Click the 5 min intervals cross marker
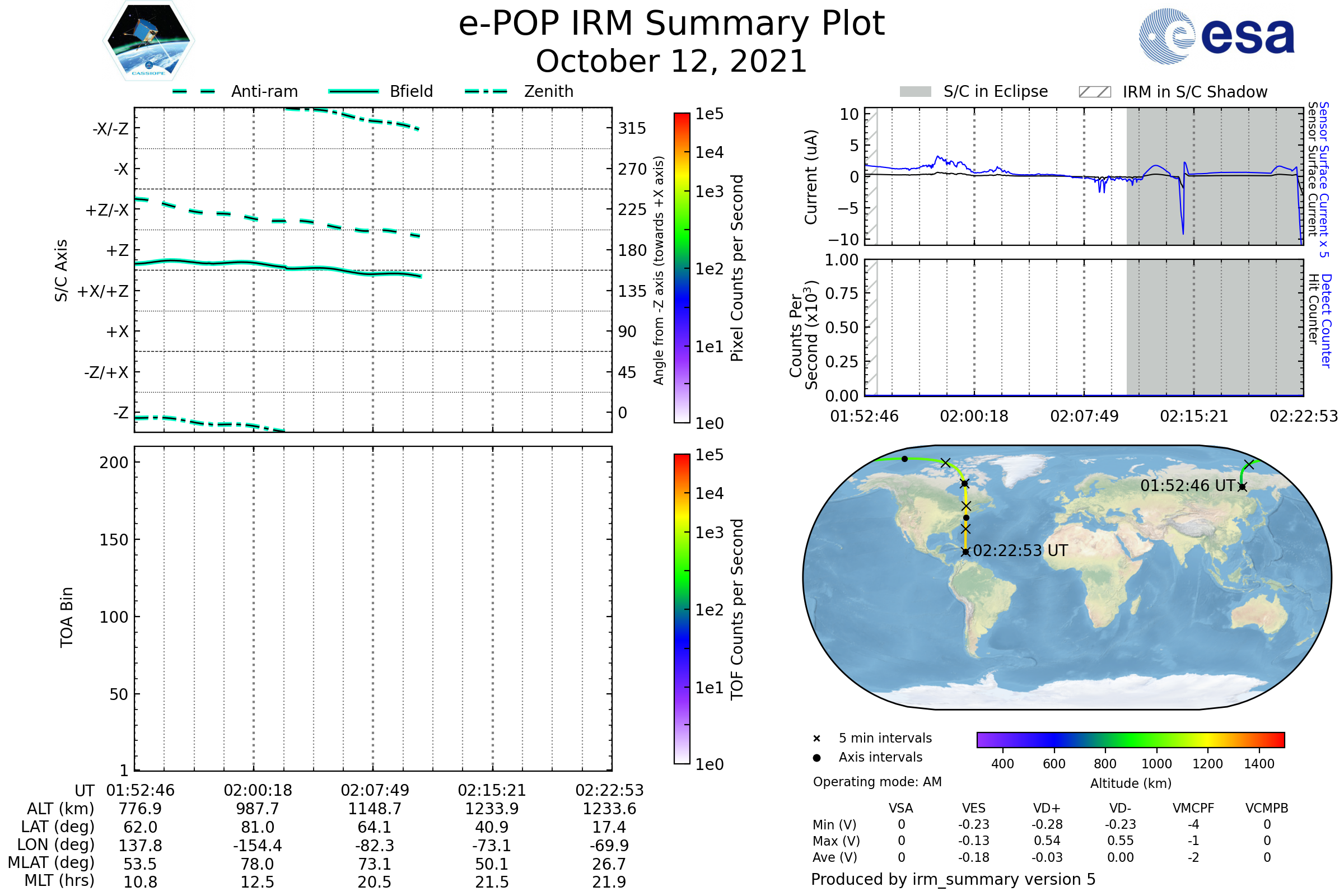 pos(816,739)
